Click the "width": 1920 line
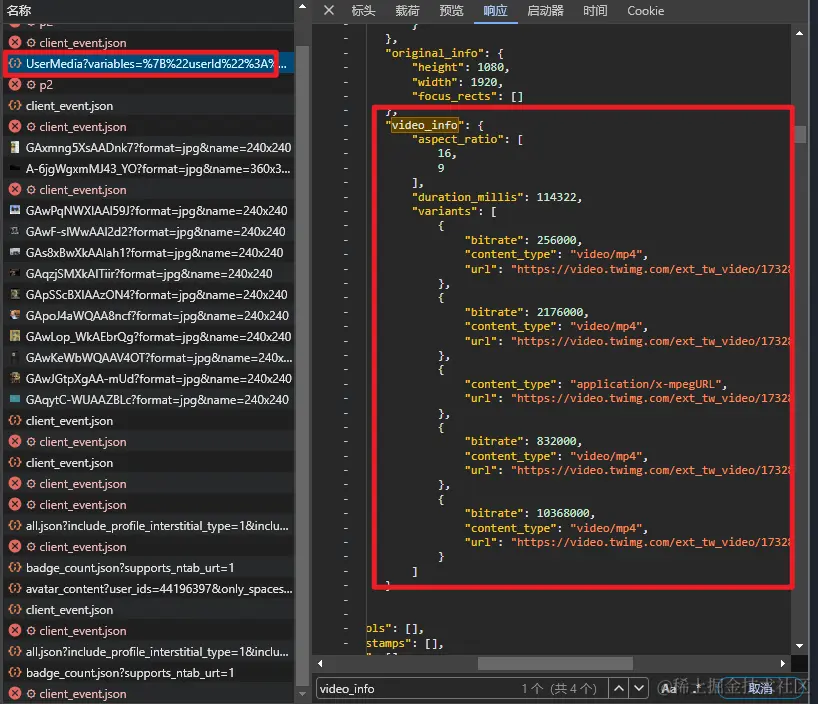Screen dimensions: 818x704 coord(457,82)
